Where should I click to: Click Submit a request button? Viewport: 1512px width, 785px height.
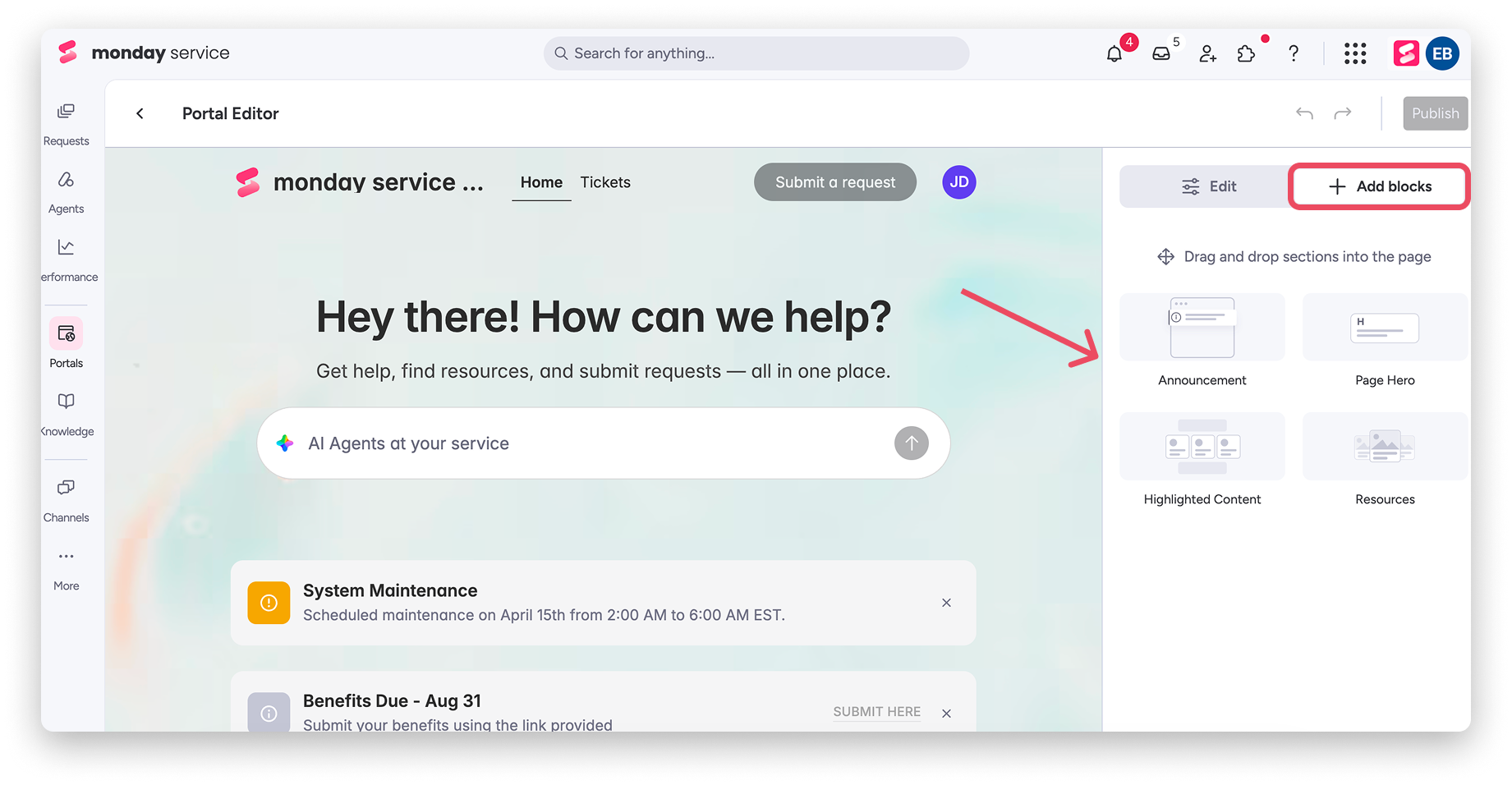coord(835,182)
